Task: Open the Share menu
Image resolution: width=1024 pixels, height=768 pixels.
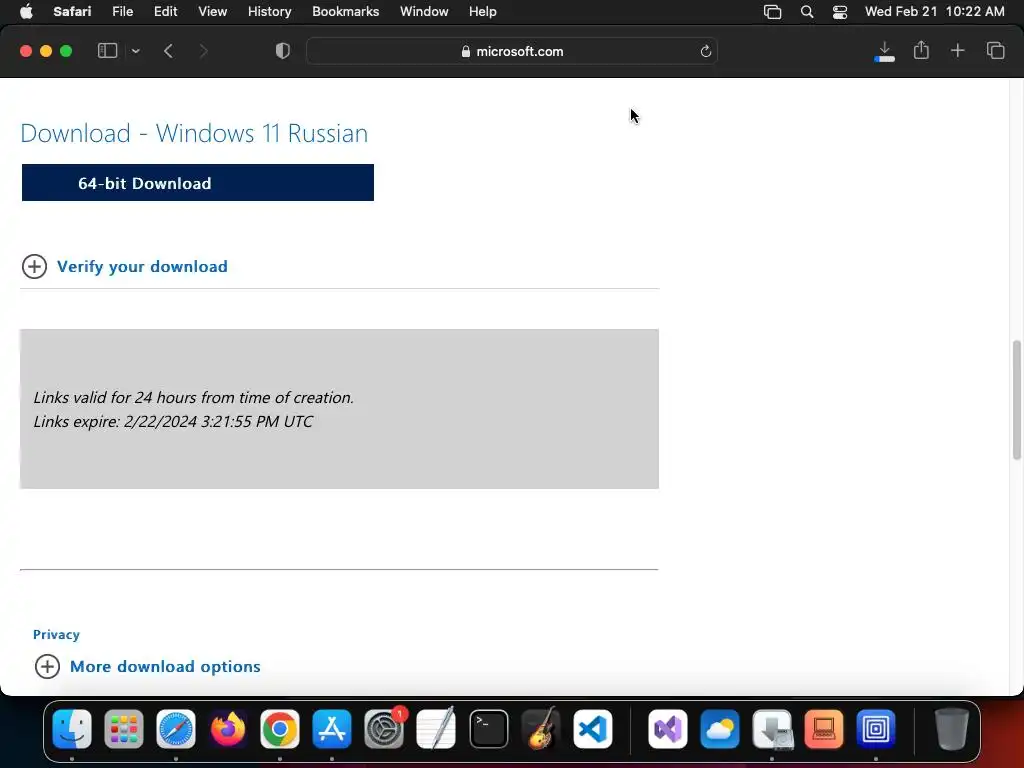Action: click(921, 50)
